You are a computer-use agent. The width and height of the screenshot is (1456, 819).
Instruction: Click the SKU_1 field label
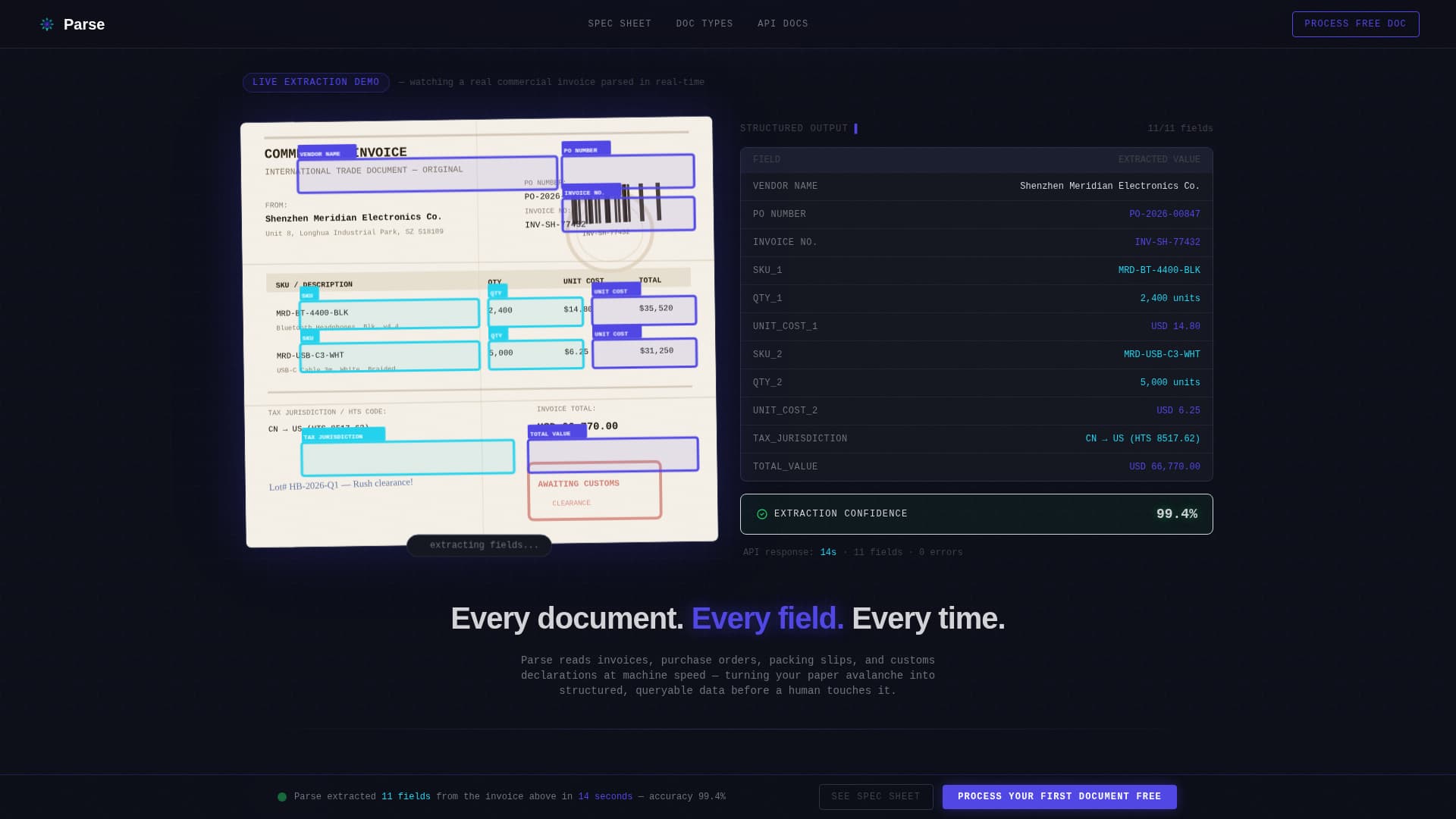pyautogui.click(x=767, y=271)
